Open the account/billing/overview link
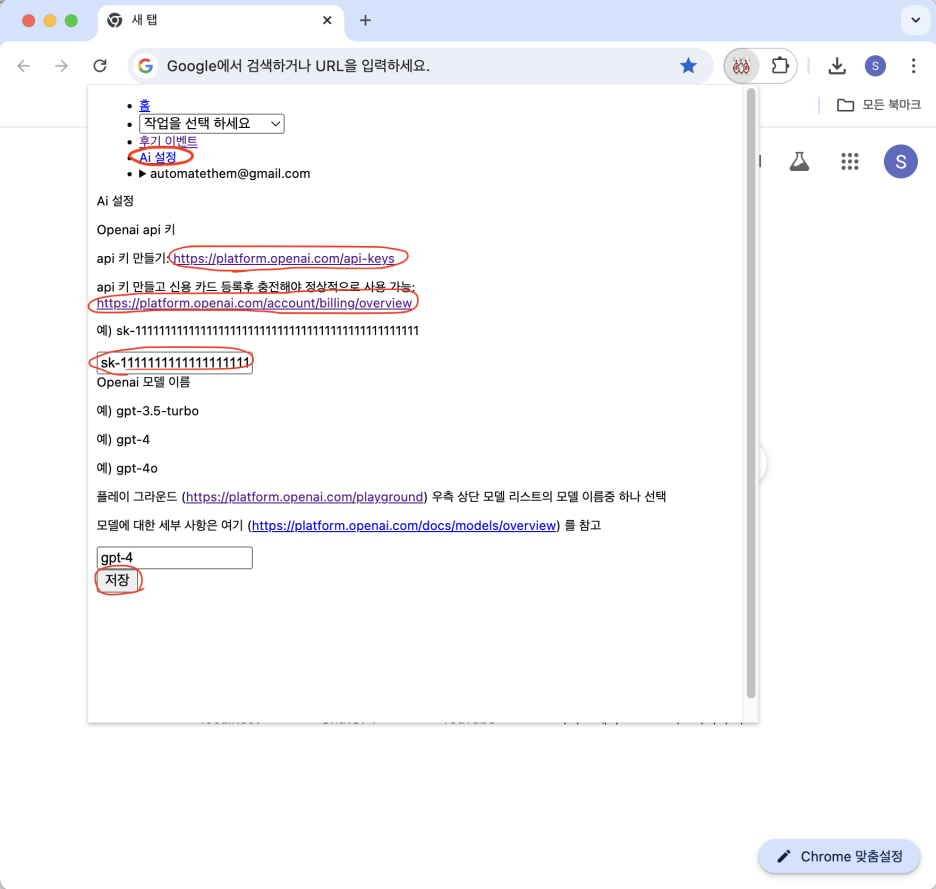Viewport: 936px width, 889px height. 254,303
